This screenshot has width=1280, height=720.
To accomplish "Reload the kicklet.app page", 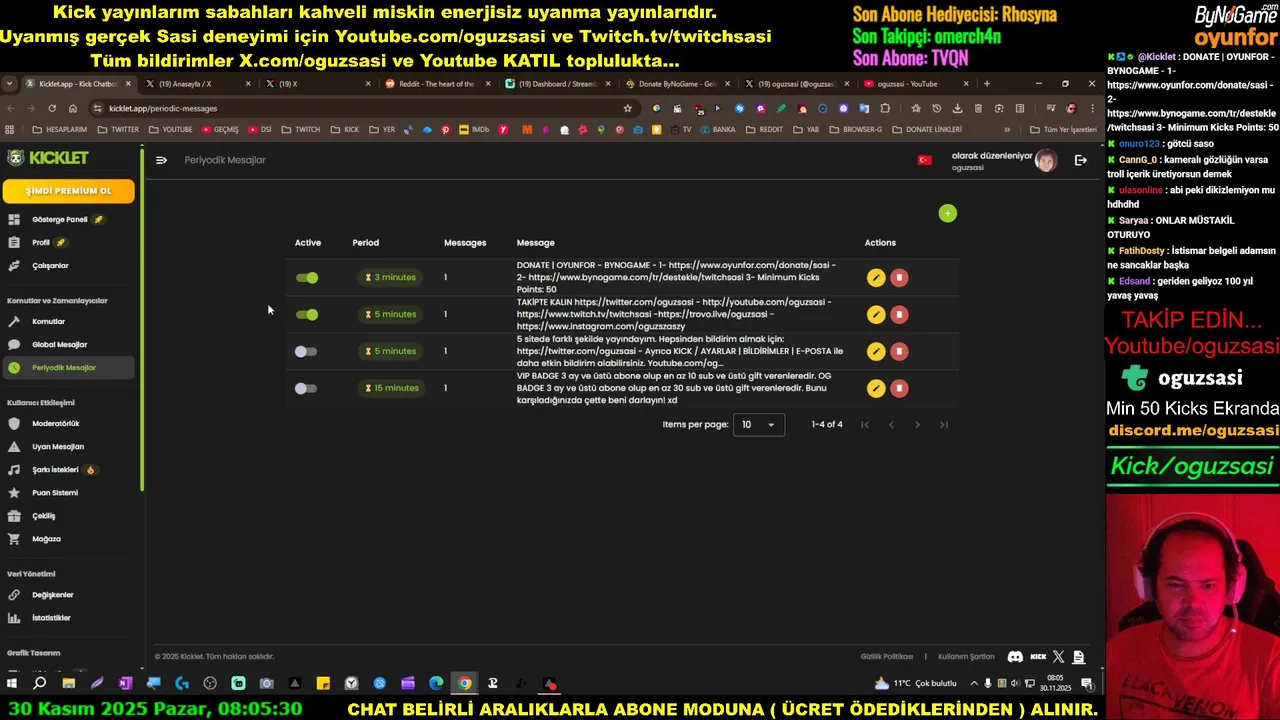I will click(52, 108).
